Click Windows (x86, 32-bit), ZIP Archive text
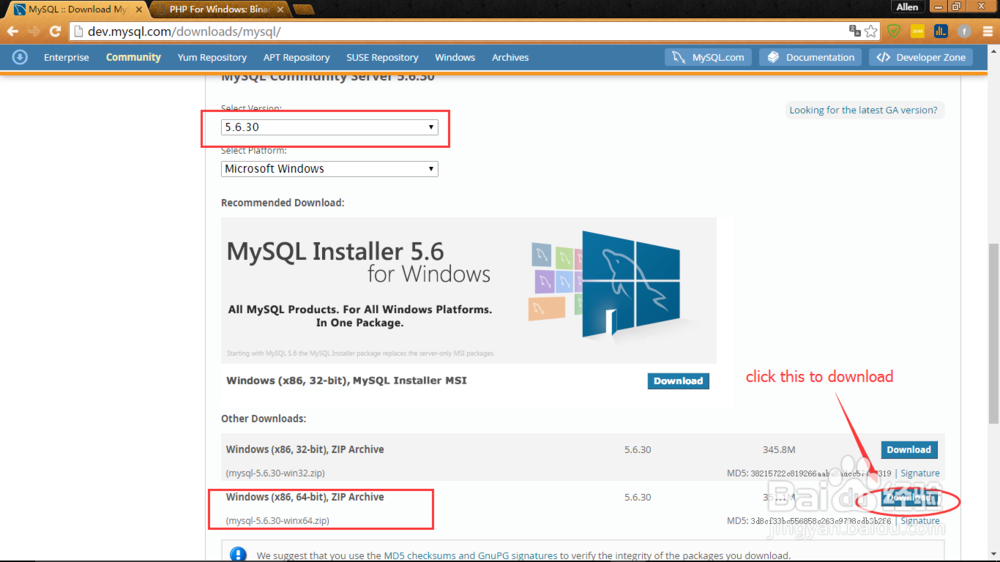This screenshot has height=562, width=1000. (305, 450)
